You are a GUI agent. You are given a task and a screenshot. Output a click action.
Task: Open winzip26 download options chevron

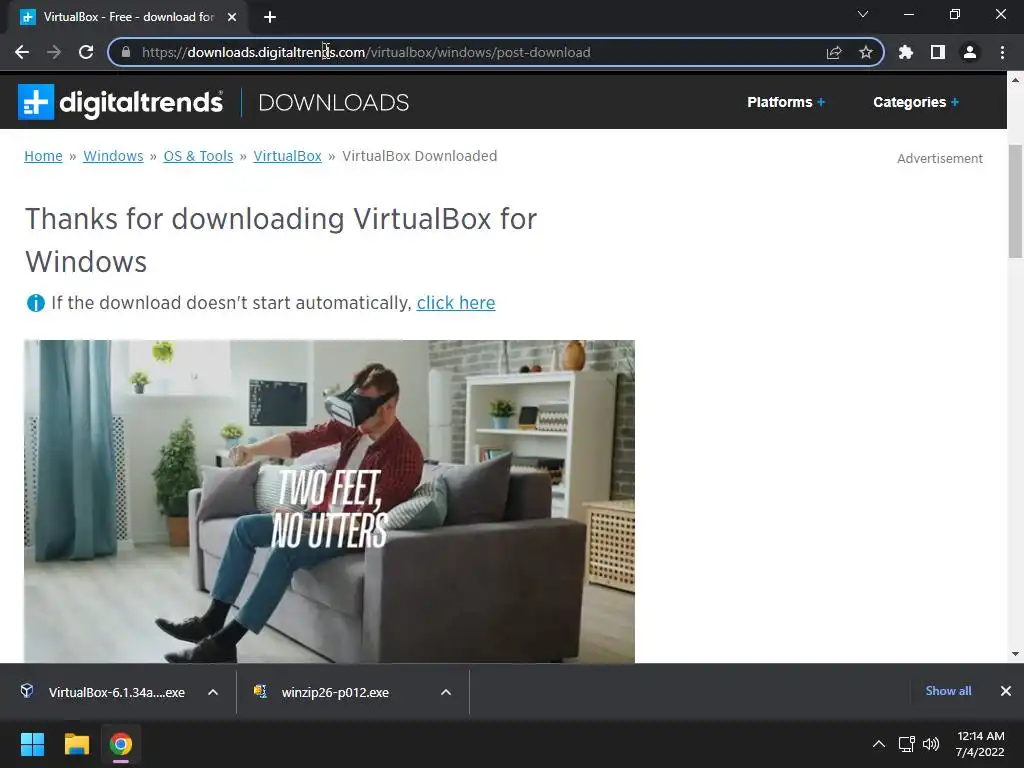[446, 692]
